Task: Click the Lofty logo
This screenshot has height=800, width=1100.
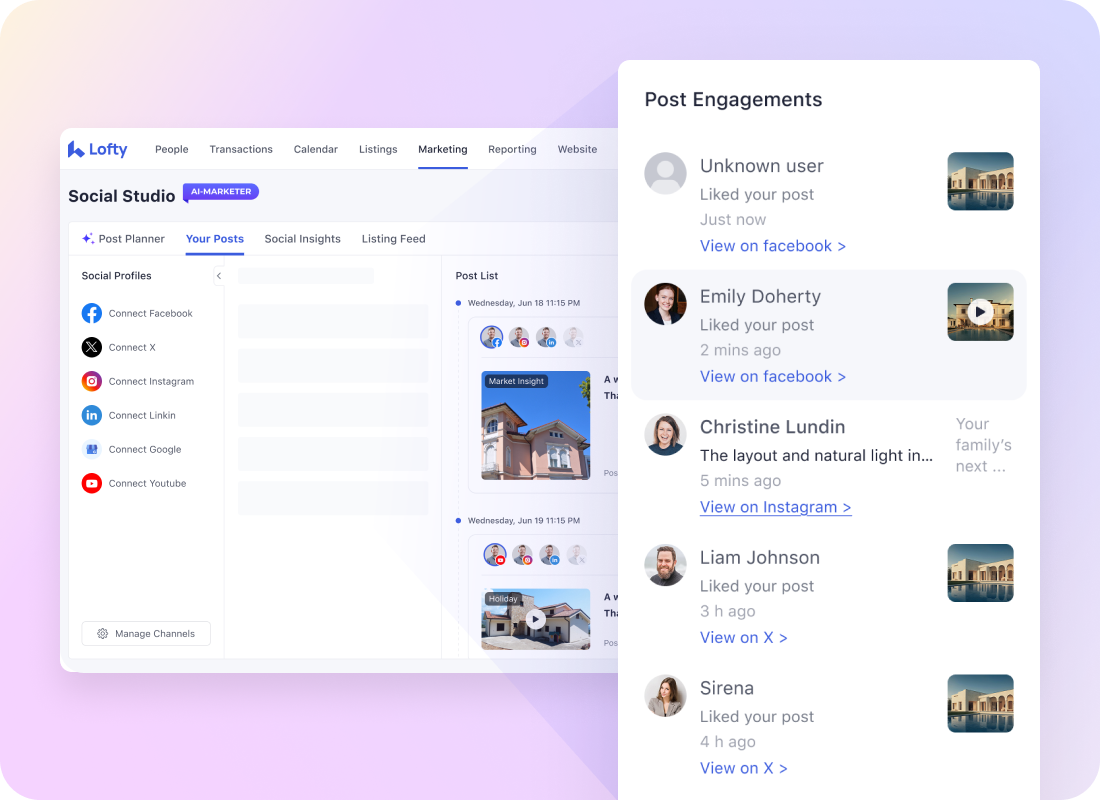Action: 98,149
